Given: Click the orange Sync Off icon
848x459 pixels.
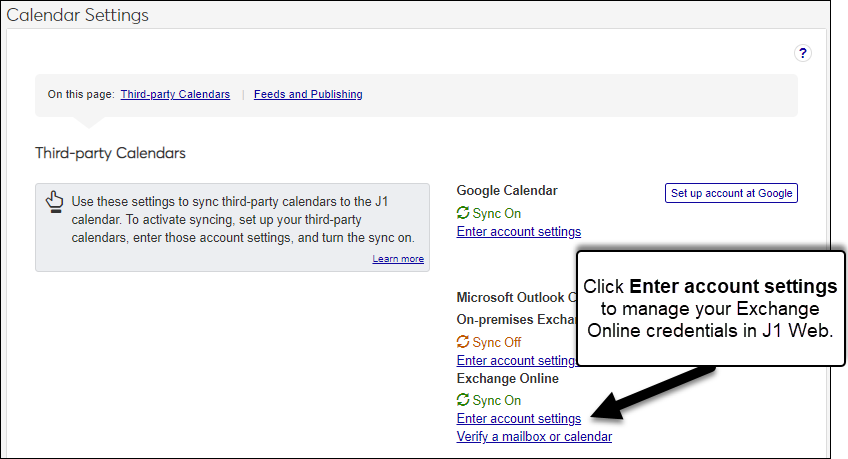Looking at the screenshot, I should [463, 342].
